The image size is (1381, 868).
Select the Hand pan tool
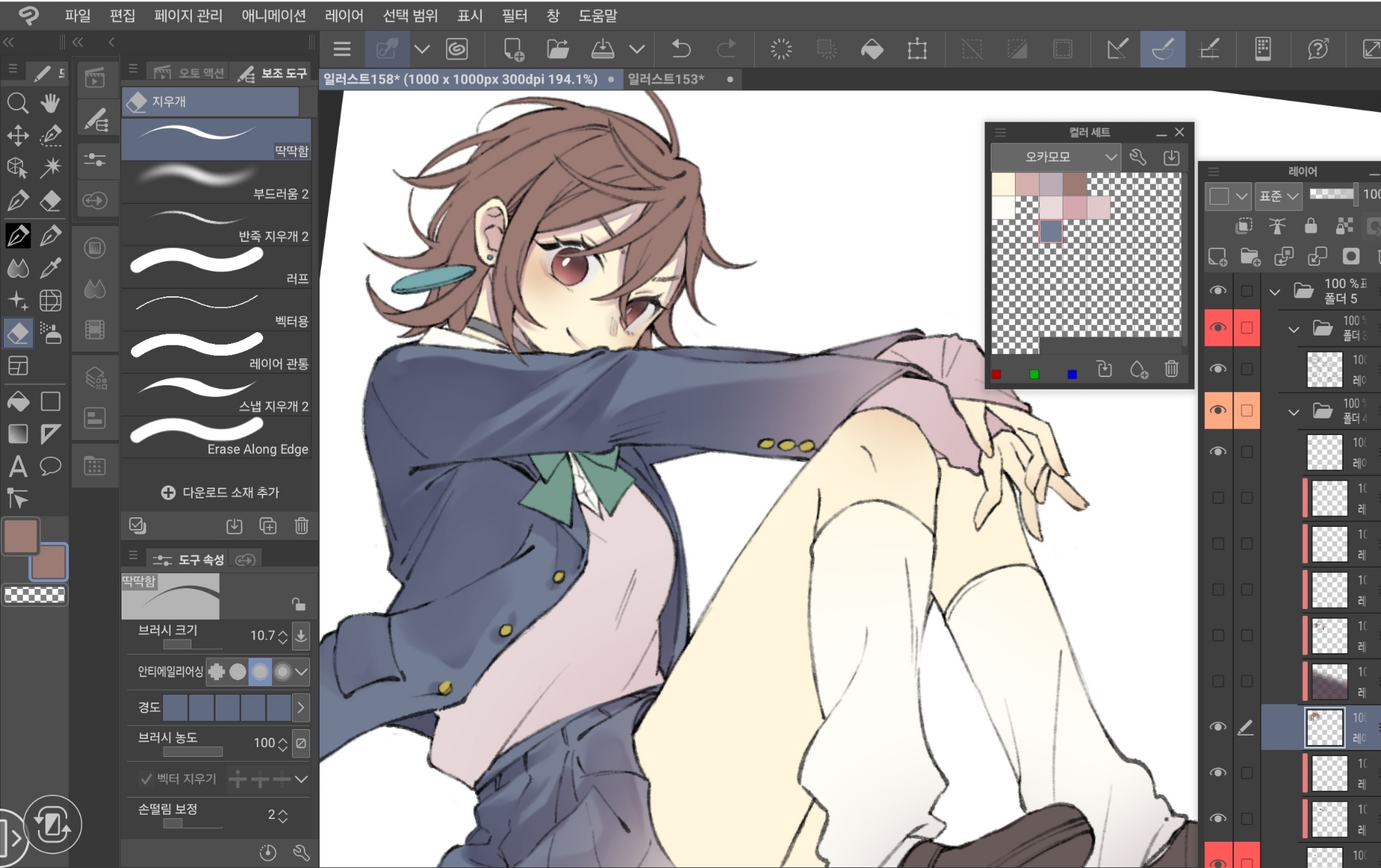(x=50, y=104)
